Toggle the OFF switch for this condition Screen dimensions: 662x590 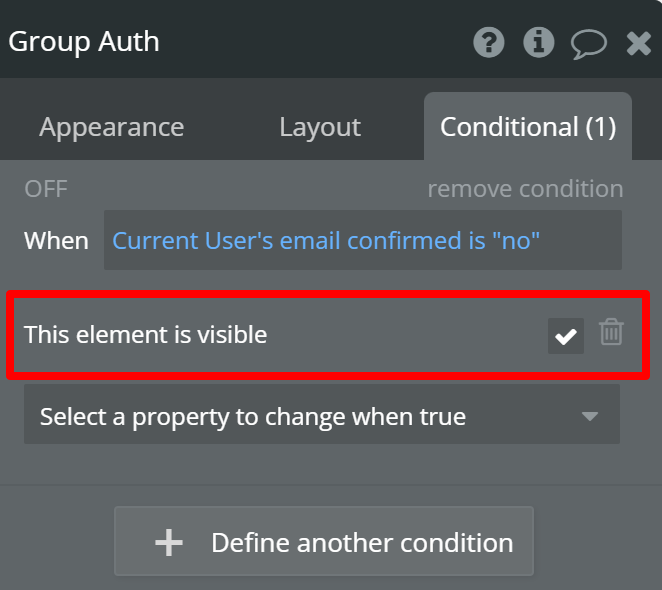tap(46, 189)
